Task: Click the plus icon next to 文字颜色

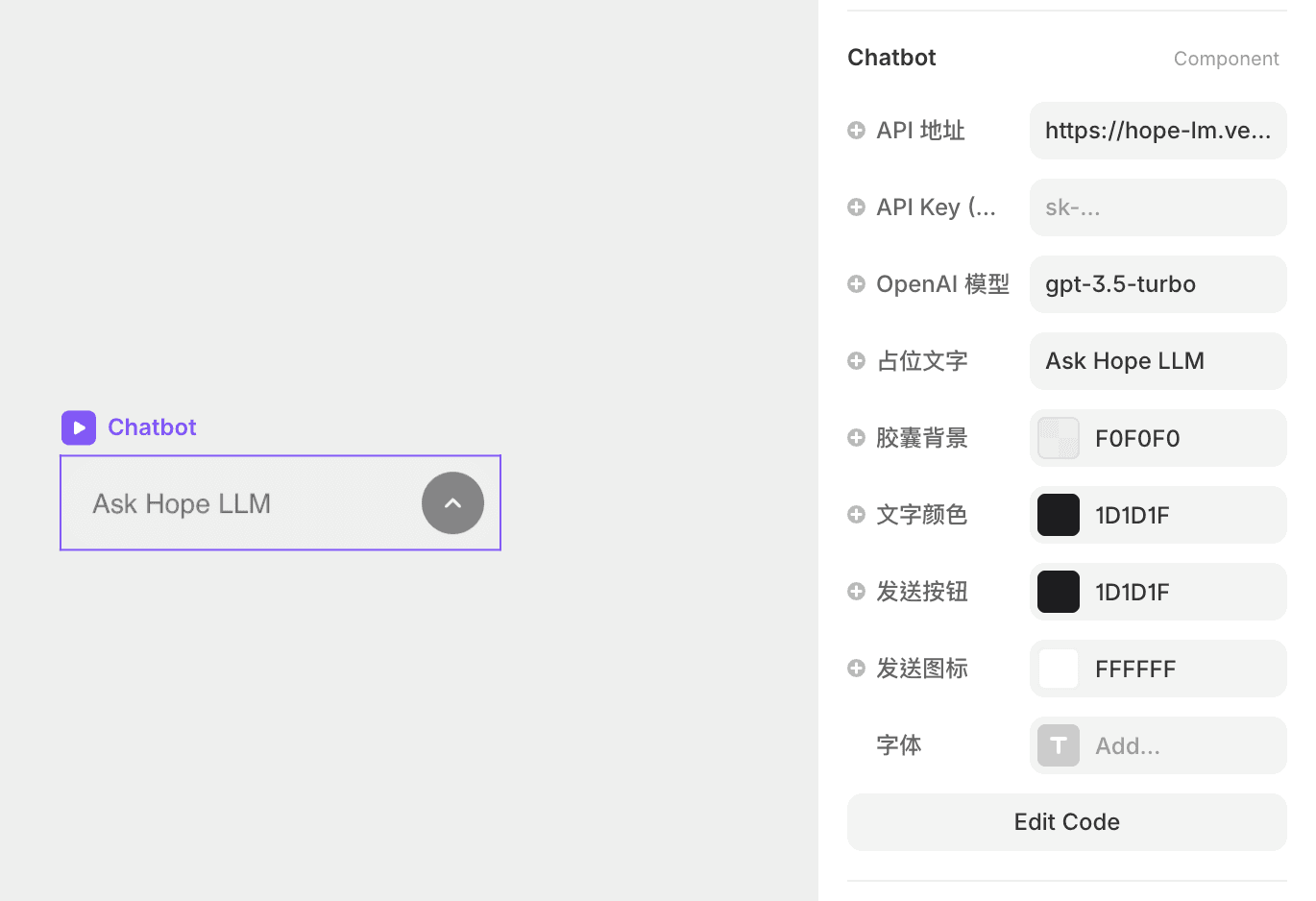Action: pyautogui.click(x=856, y=514)
